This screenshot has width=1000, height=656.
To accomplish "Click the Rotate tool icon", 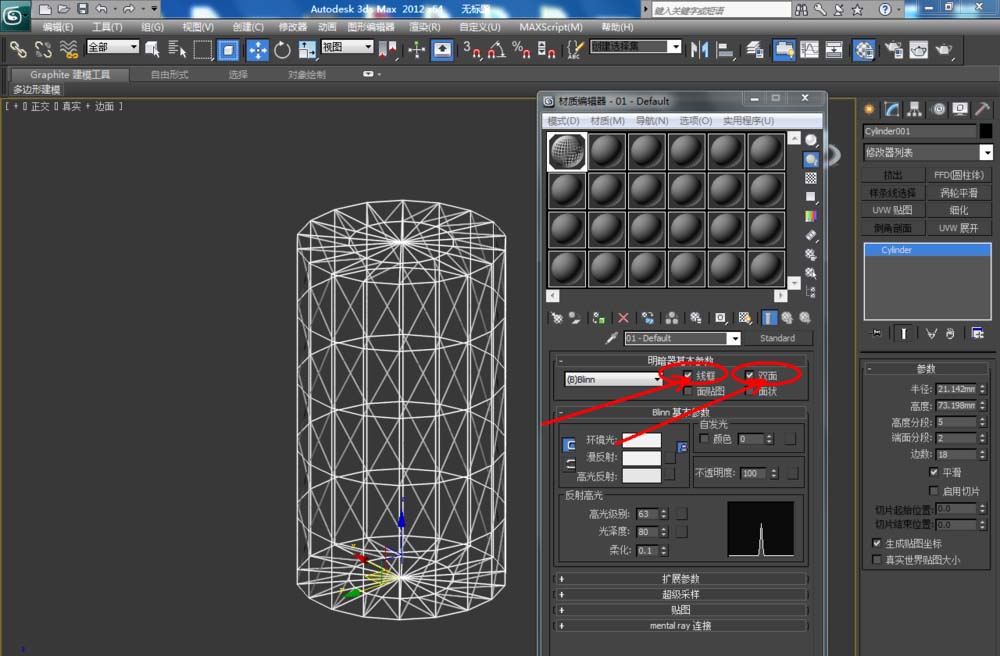I will click(x=283, y=50).
